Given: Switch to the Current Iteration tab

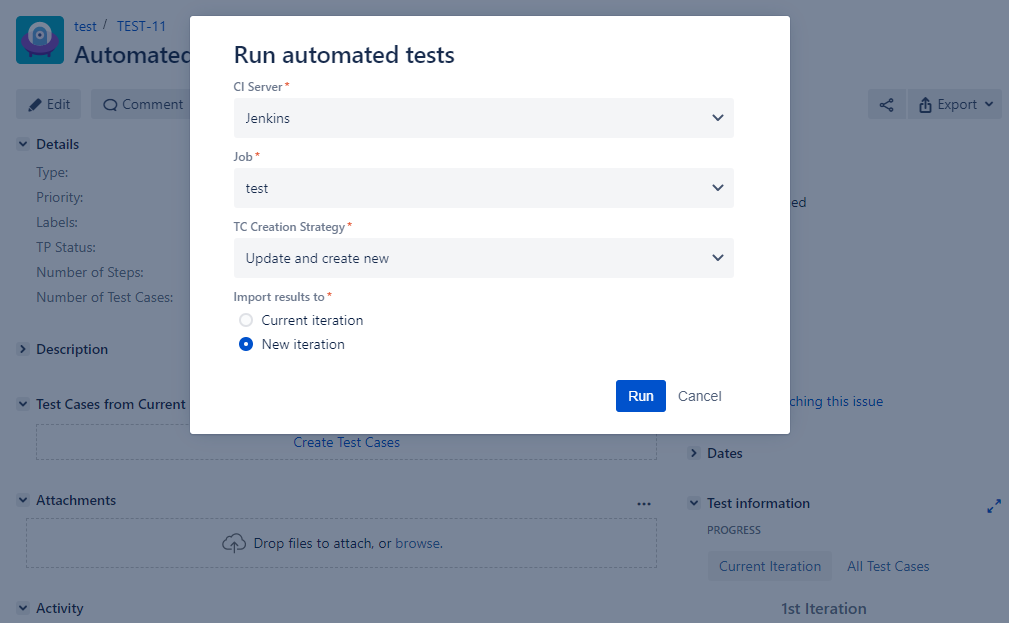Looking at the screenshot, I should 770,566.
